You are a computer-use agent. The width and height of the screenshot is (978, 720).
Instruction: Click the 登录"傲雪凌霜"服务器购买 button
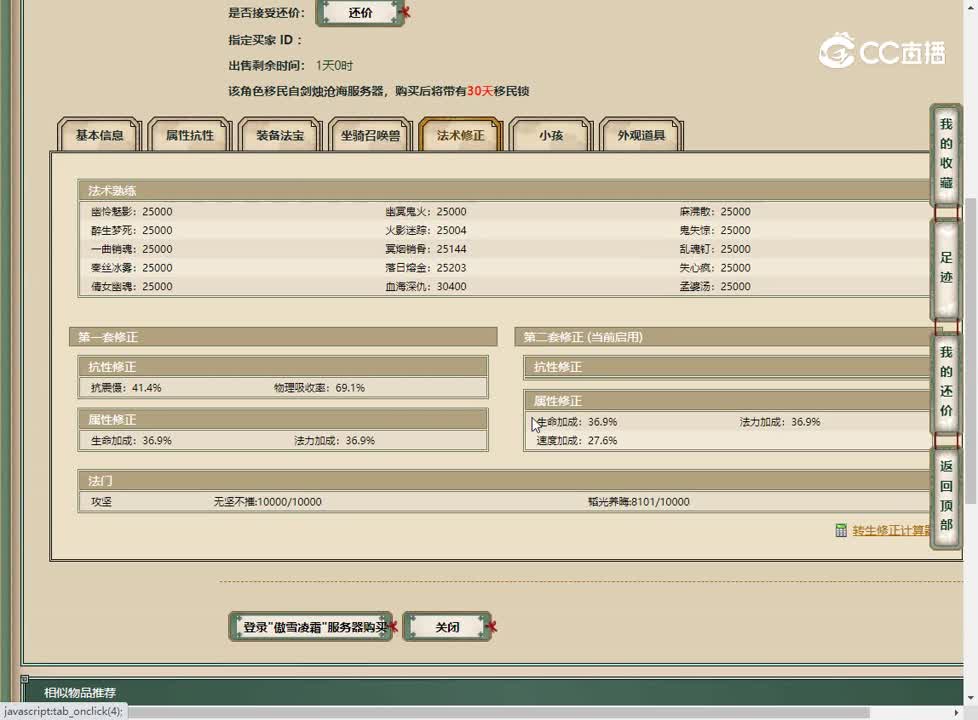pos(314,627)
